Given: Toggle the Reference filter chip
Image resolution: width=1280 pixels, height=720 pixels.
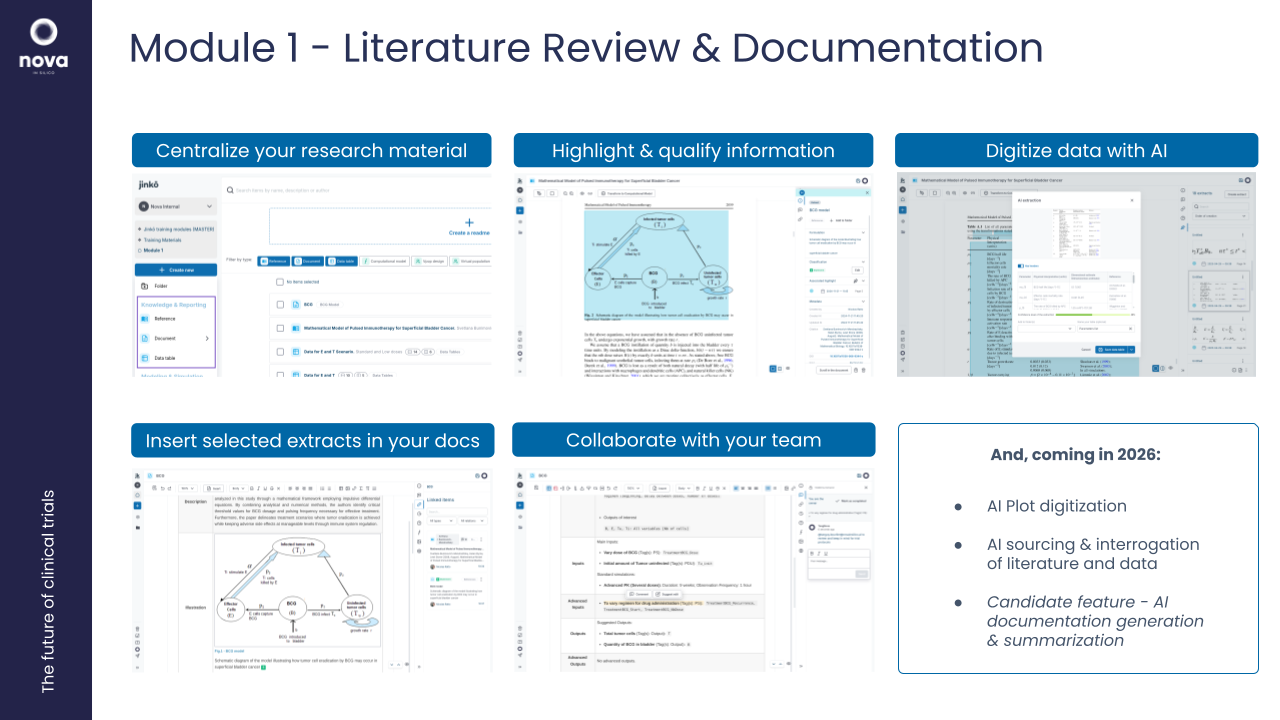Looking at the screenshot, I should pyautogui.click(x=272, y=260).
